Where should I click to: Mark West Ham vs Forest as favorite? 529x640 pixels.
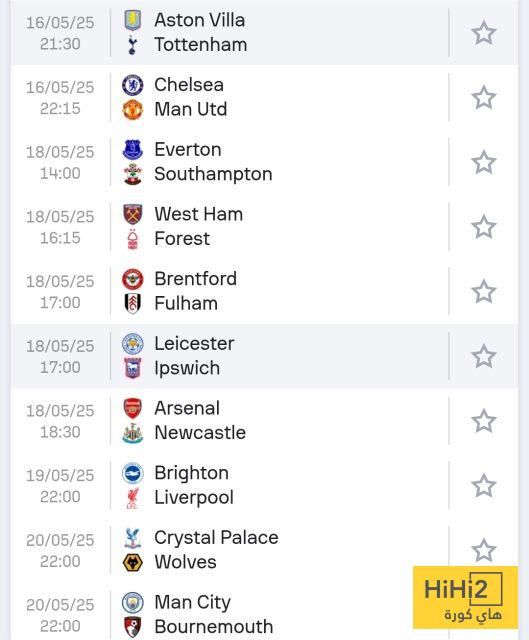[x=484, y=227]
